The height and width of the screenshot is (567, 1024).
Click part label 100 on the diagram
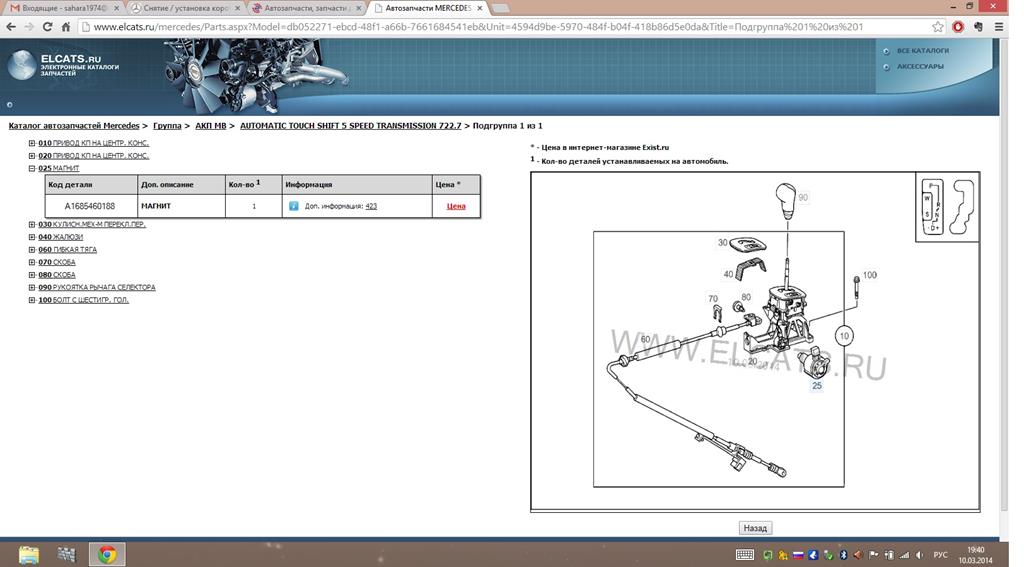click(x=870, y=275)
